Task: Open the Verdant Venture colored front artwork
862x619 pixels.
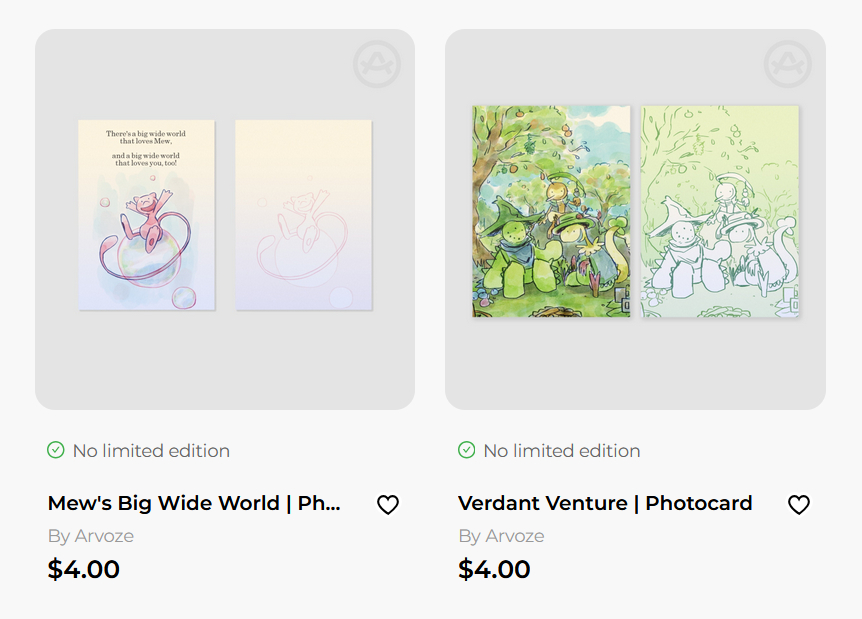Action: (x=551, y=211)
